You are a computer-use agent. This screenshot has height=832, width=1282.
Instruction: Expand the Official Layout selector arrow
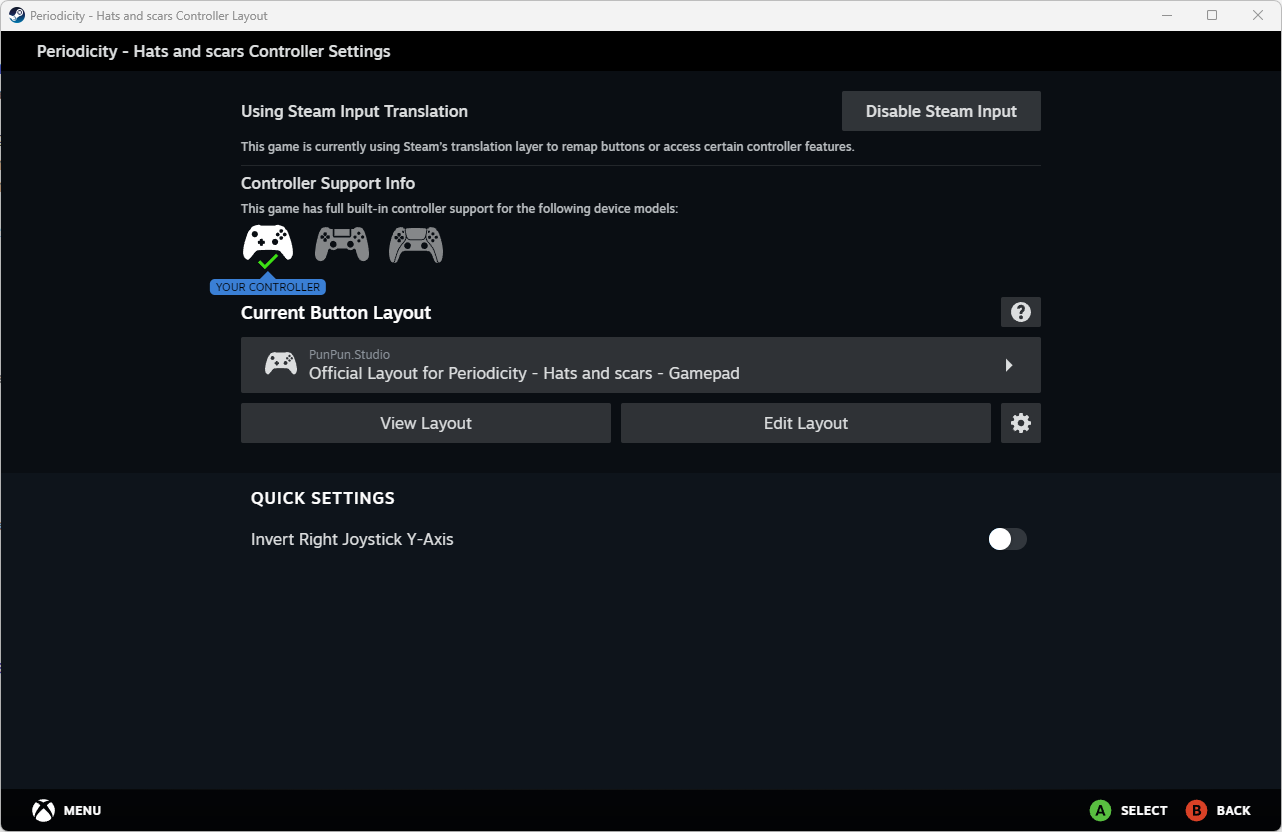pyautogui.click(x=1009, y=365)
